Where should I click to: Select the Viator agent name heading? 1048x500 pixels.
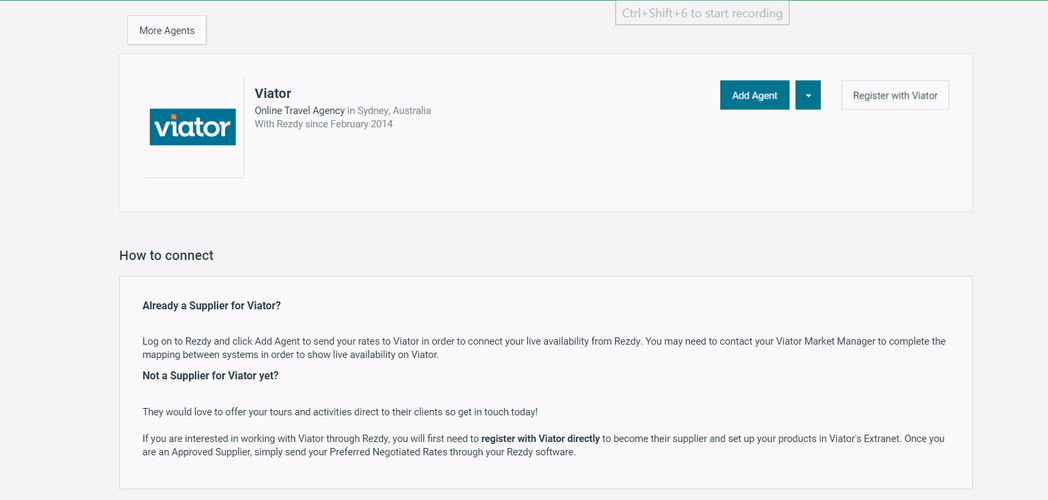tap(273, 94)
